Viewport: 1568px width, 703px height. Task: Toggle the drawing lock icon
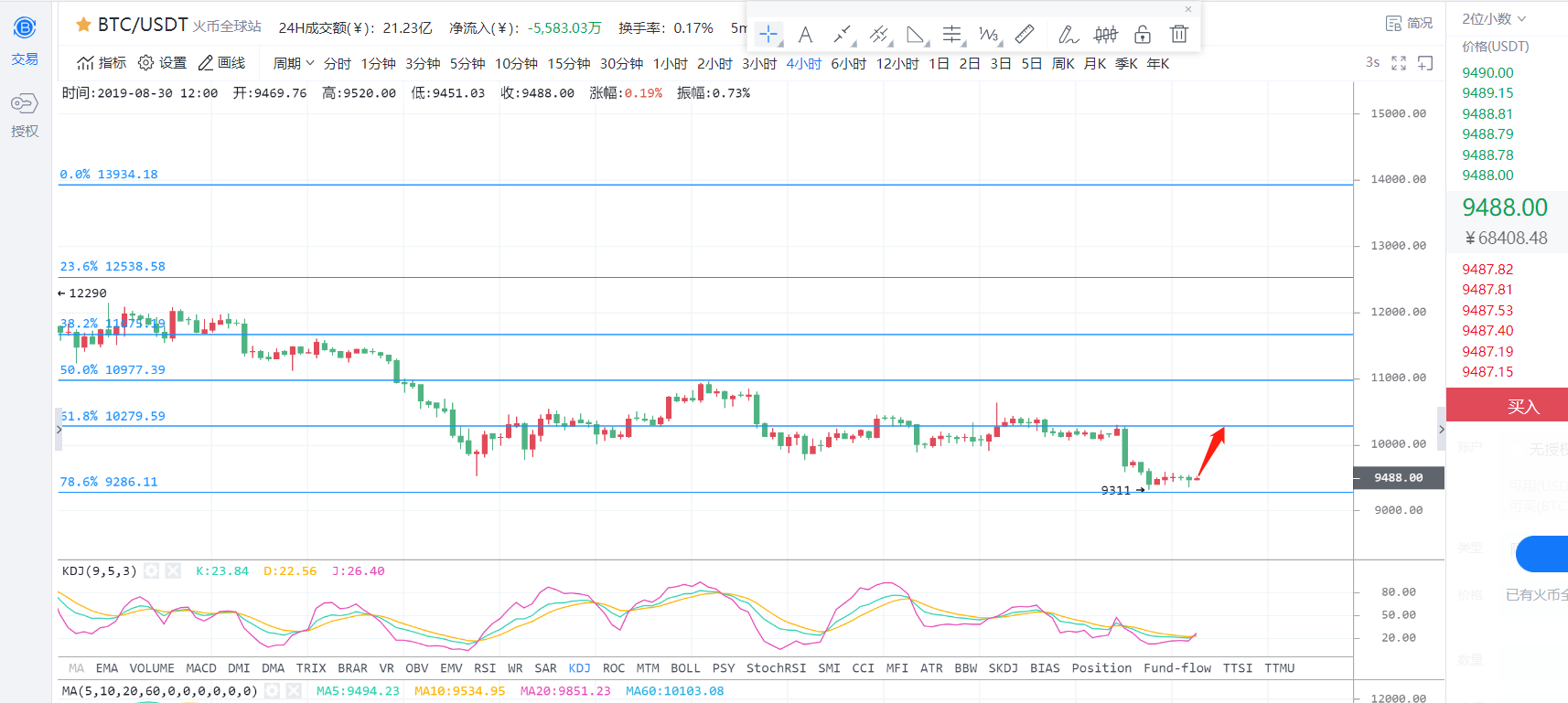[1143, 35]
